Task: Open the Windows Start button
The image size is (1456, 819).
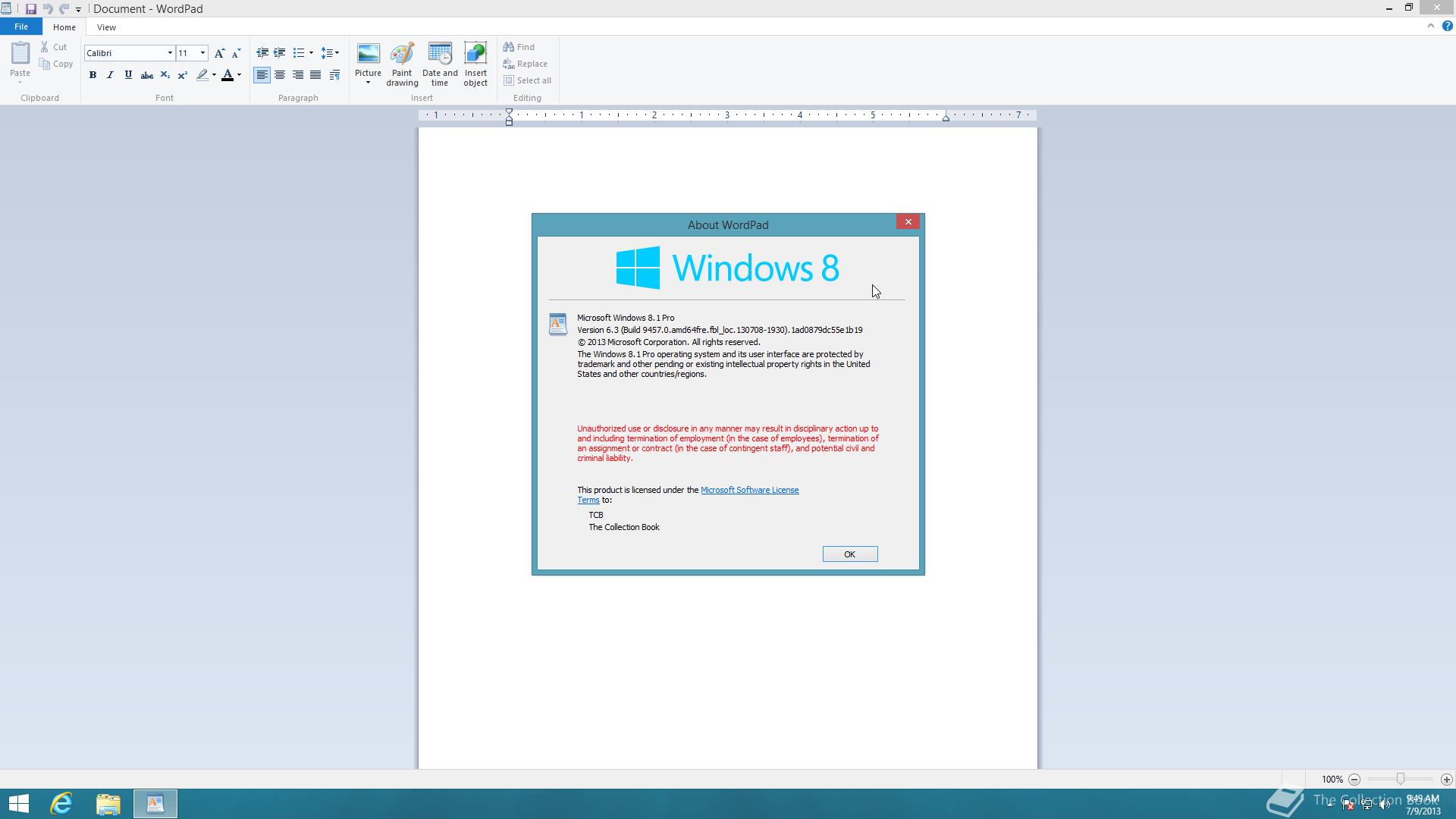Action: tap(19, 804)
